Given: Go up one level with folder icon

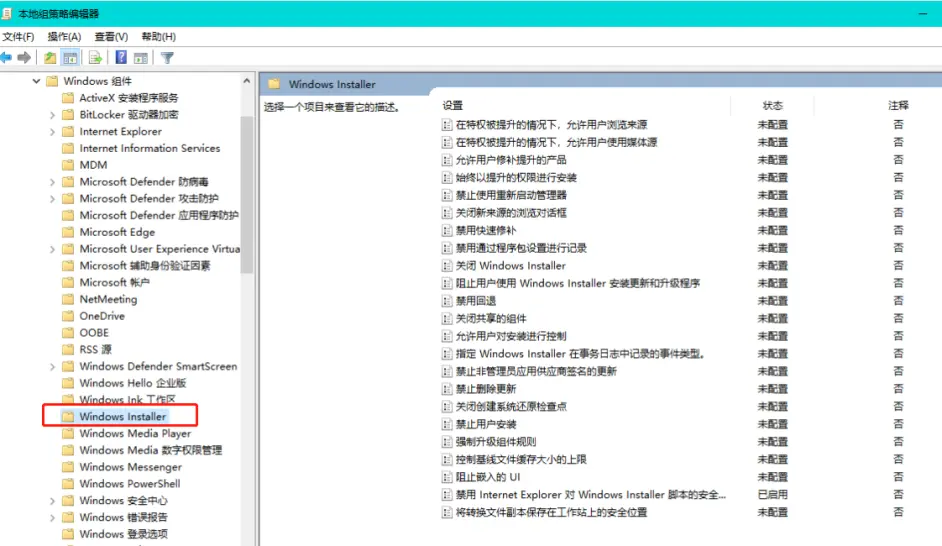Looking at the screenshot, I should point(50,58).
